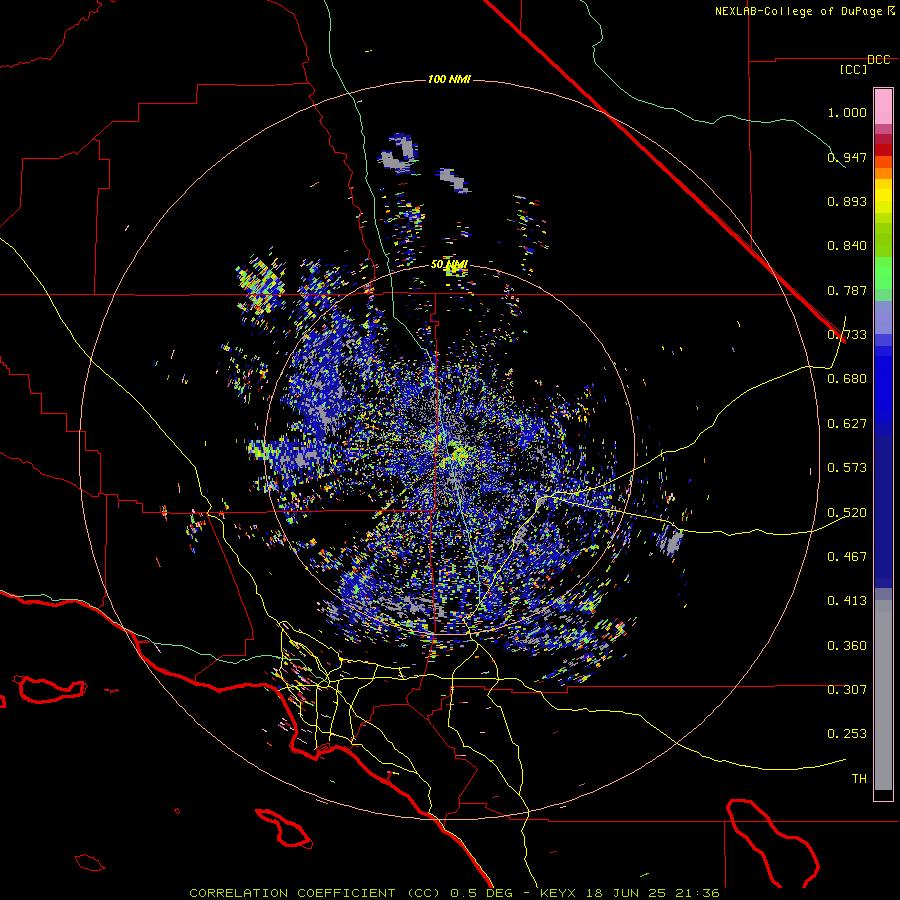Click the 0.733 value on the color scale
Viewport: 900px width, 900px height.
[847, 335]
